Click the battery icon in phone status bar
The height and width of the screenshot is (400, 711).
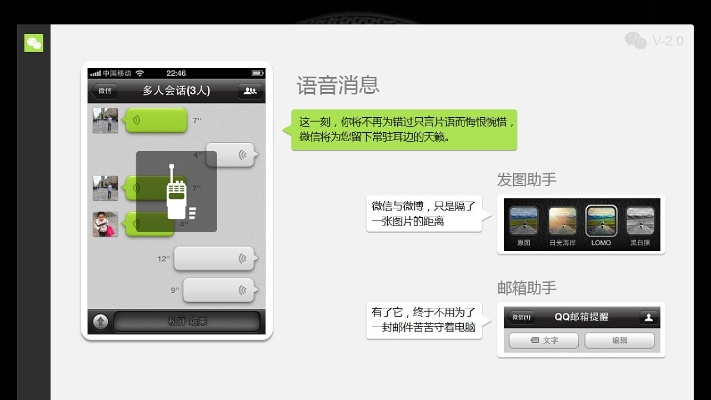(258, 73)
